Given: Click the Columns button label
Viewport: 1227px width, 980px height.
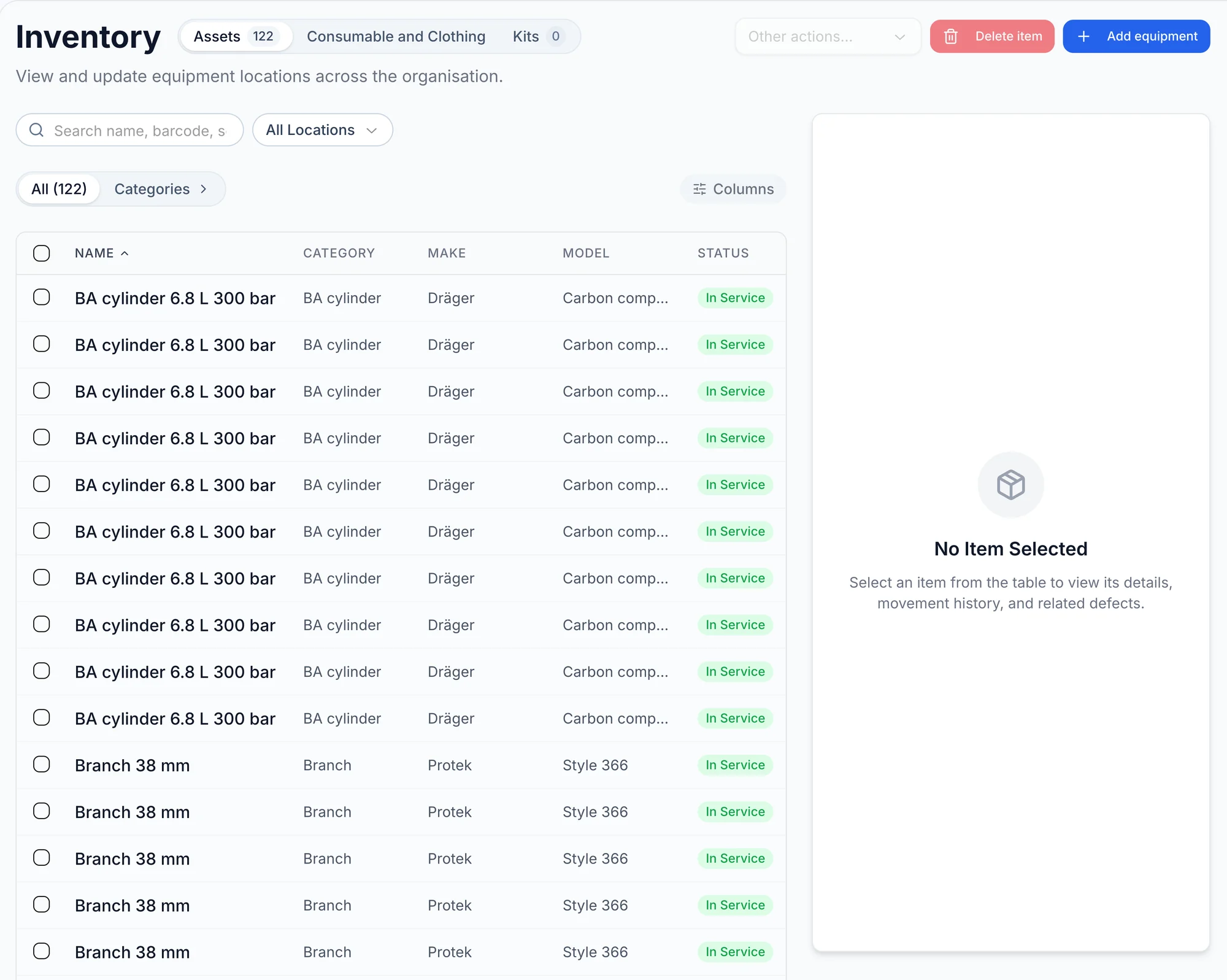Looking at the screenshot, I should coord(743,189).
